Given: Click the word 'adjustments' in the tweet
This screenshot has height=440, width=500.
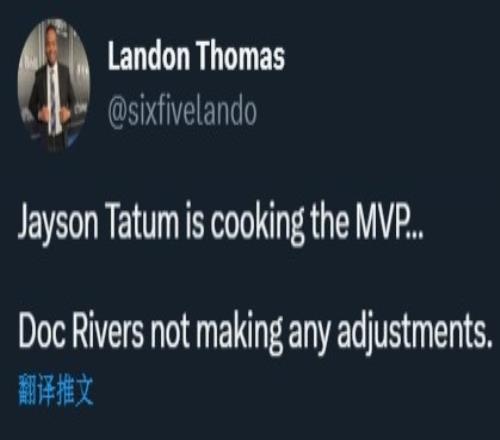Looking at the screenshot, I should click(414, 333).
